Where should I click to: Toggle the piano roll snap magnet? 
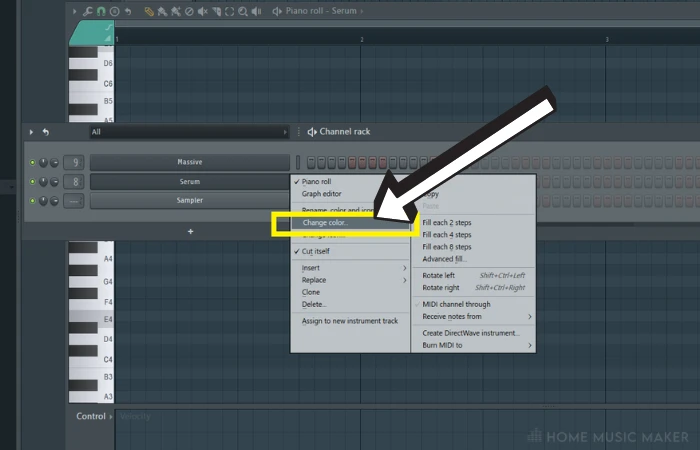(x=101, y=11)
